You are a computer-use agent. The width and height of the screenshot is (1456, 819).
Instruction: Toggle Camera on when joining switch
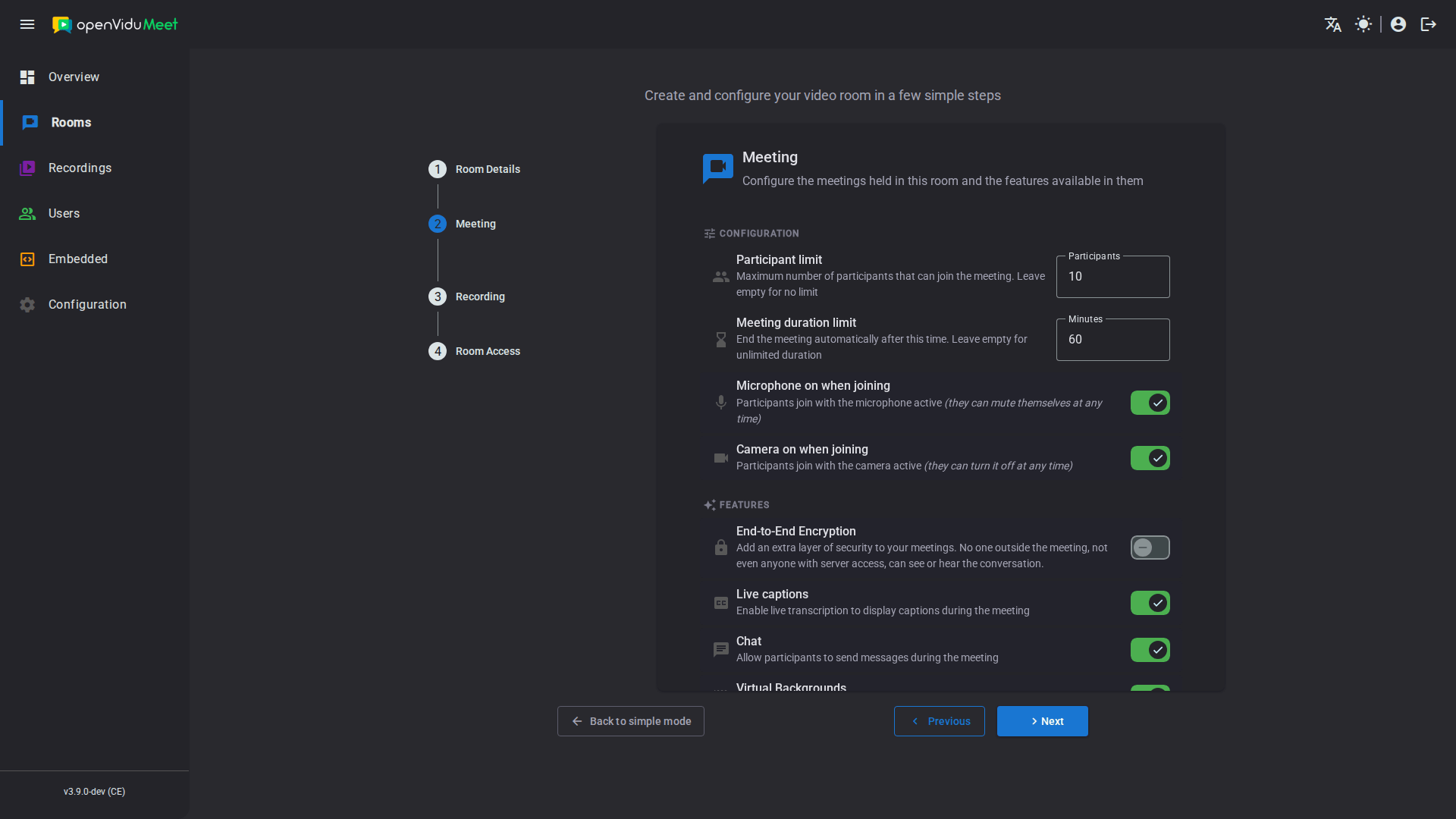[1150, 458]
